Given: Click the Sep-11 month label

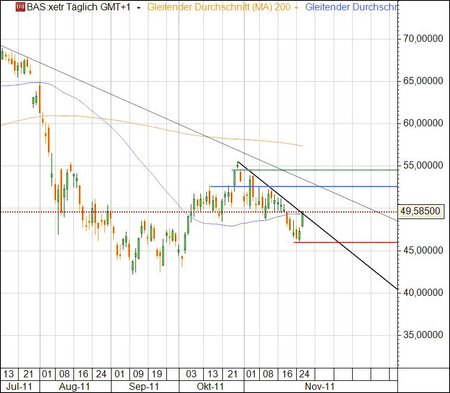Looking at the screenshot, I should 144,387.
